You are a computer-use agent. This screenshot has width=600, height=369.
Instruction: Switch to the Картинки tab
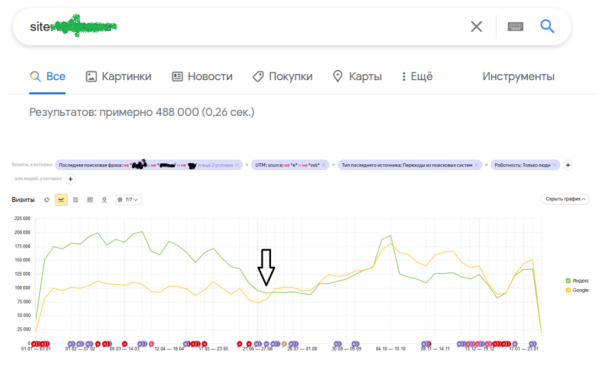point(119,77)
